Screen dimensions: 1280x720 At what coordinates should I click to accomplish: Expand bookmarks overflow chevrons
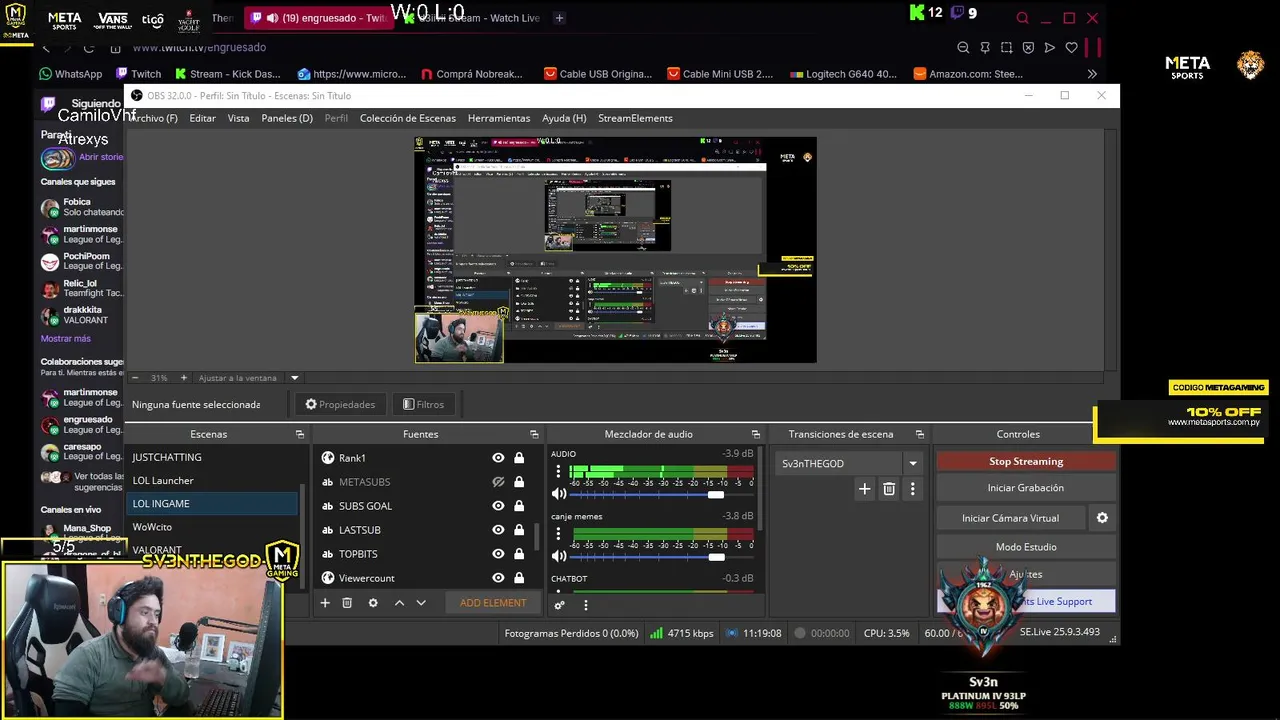(x=1092, y=74)
